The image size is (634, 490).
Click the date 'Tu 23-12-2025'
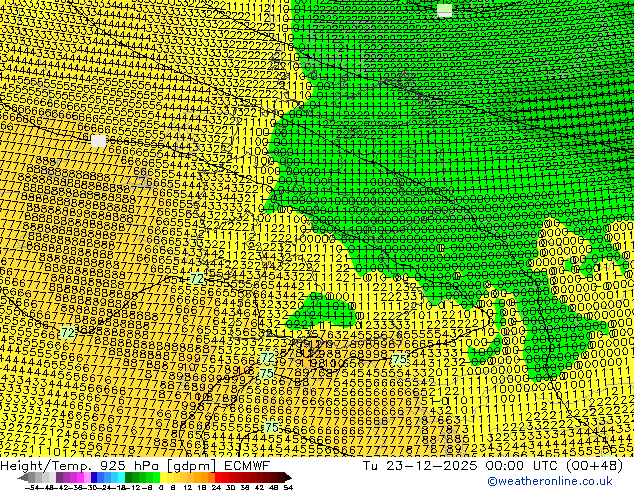tap(420, 466)
